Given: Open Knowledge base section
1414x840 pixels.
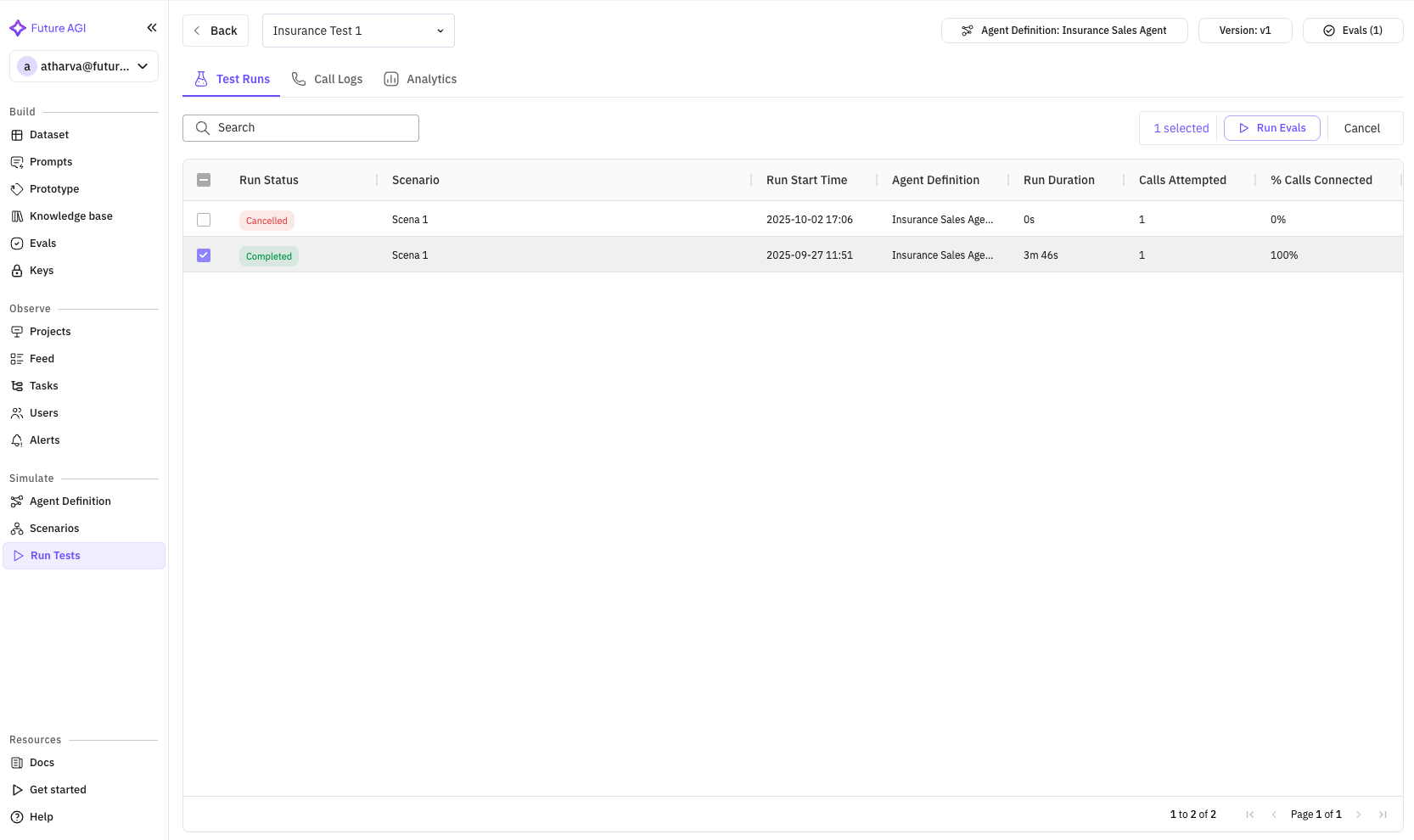Looking at the screenshot, I should pos(83,216).
